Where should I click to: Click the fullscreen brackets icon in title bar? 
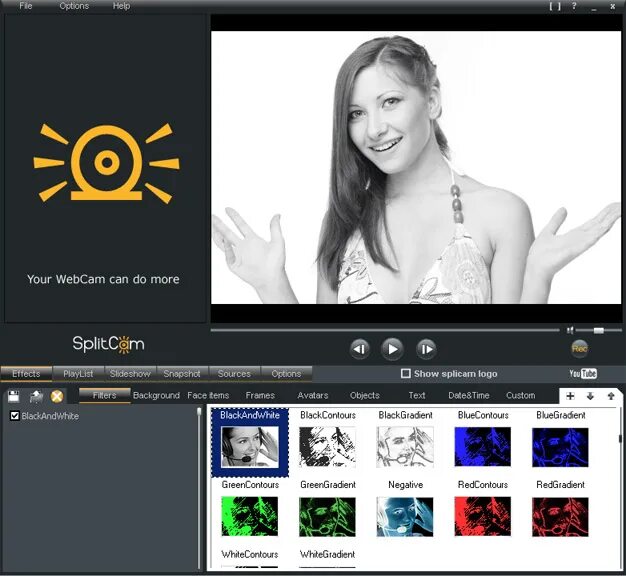555,6
